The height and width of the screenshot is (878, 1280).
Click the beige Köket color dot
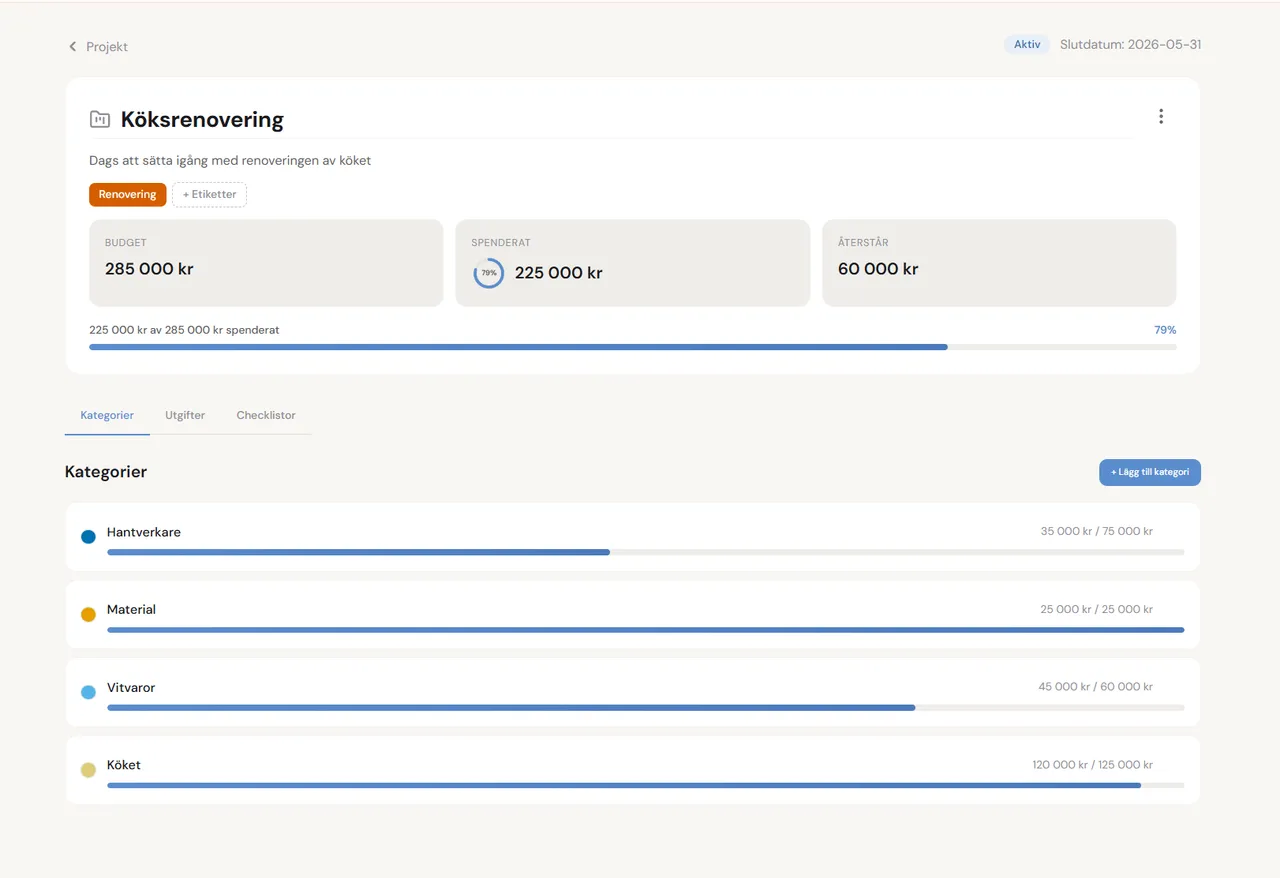coord(88,770)
